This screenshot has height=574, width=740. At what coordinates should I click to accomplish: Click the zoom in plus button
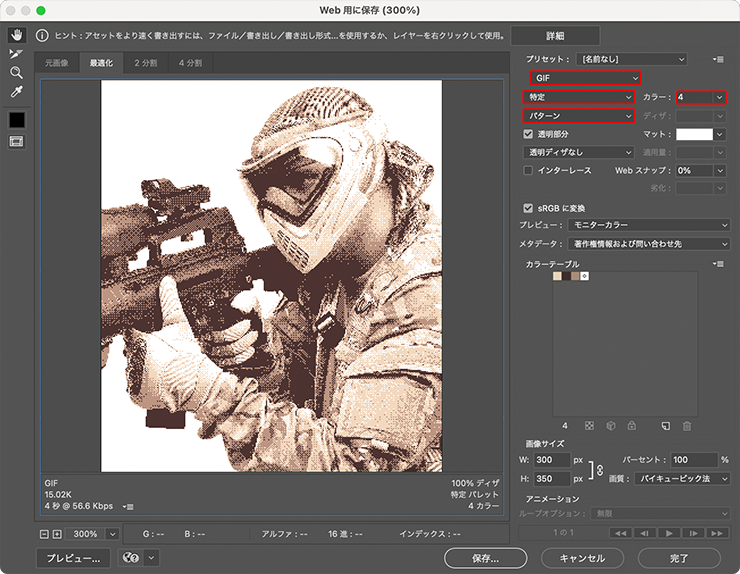(x=57, y=534)
